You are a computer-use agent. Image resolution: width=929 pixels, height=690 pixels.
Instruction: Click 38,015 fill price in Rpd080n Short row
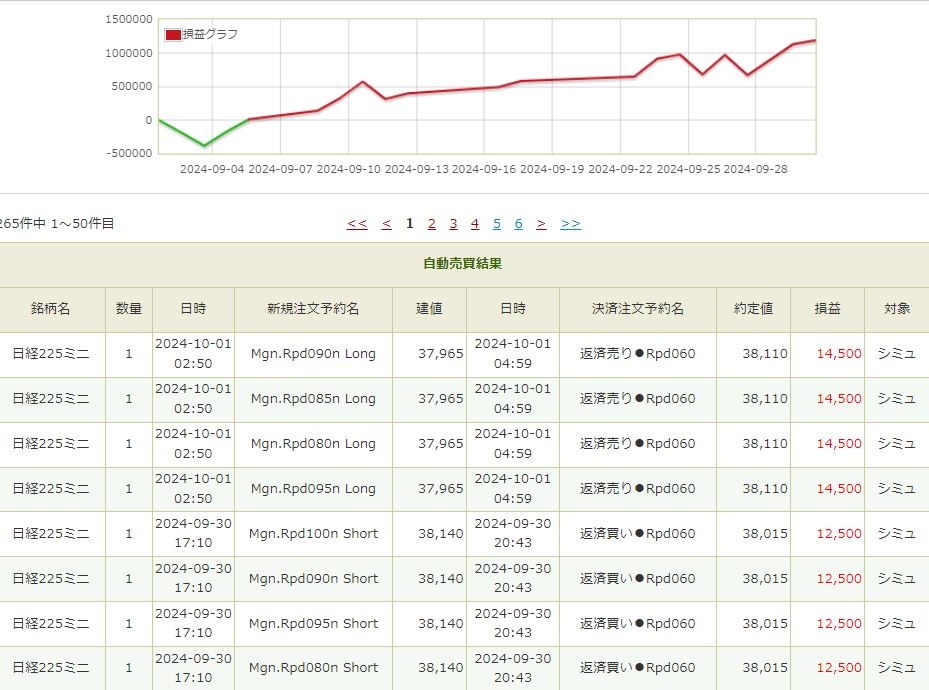click(765, 668)
